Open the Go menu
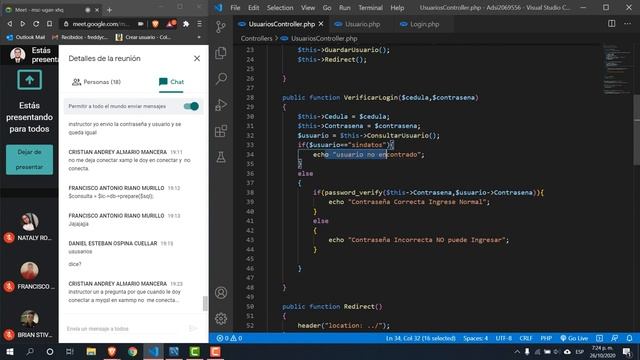640x360 pixels. point(327,8)
